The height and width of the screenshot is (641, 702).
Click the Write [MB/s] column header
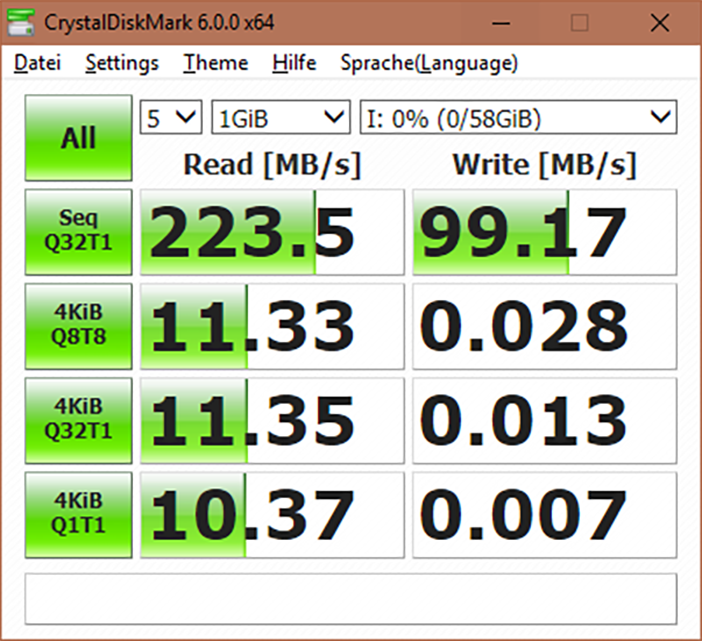[x=544, y=165]
